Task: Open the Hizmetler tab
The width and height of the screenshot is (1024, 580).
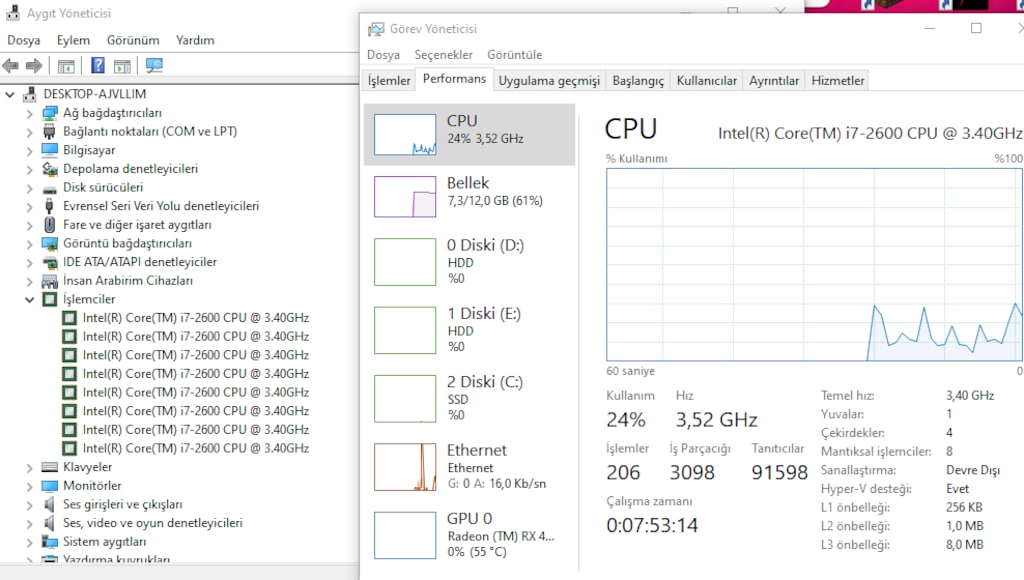Action: (x=838, y=80)
